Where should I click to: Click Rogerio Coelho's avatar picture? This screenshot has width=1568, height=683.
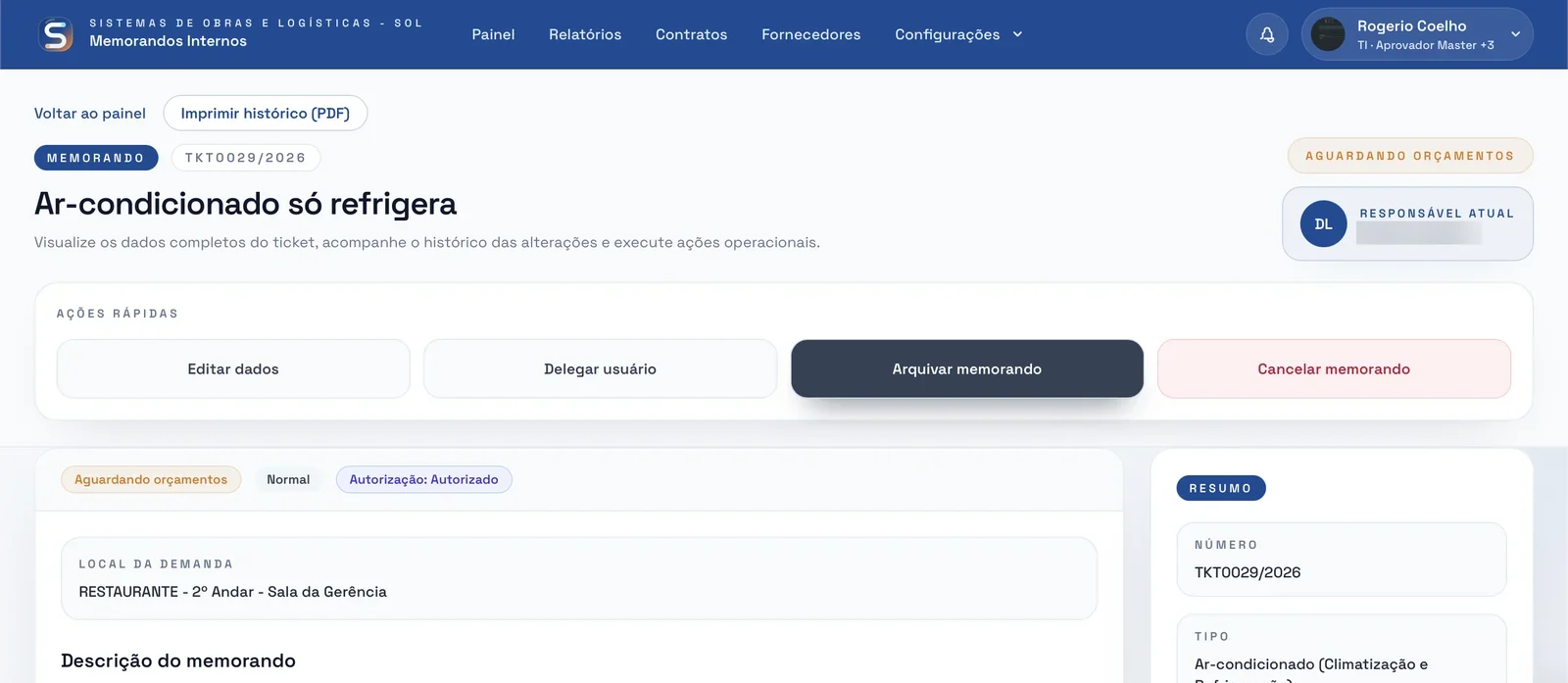(x=1328, y=34)
